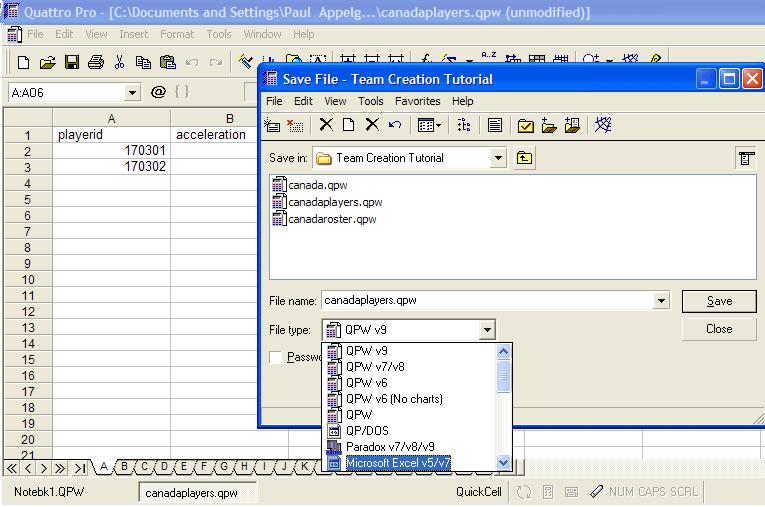Click the Save disk icon in main toolbar

coord(71,62)
